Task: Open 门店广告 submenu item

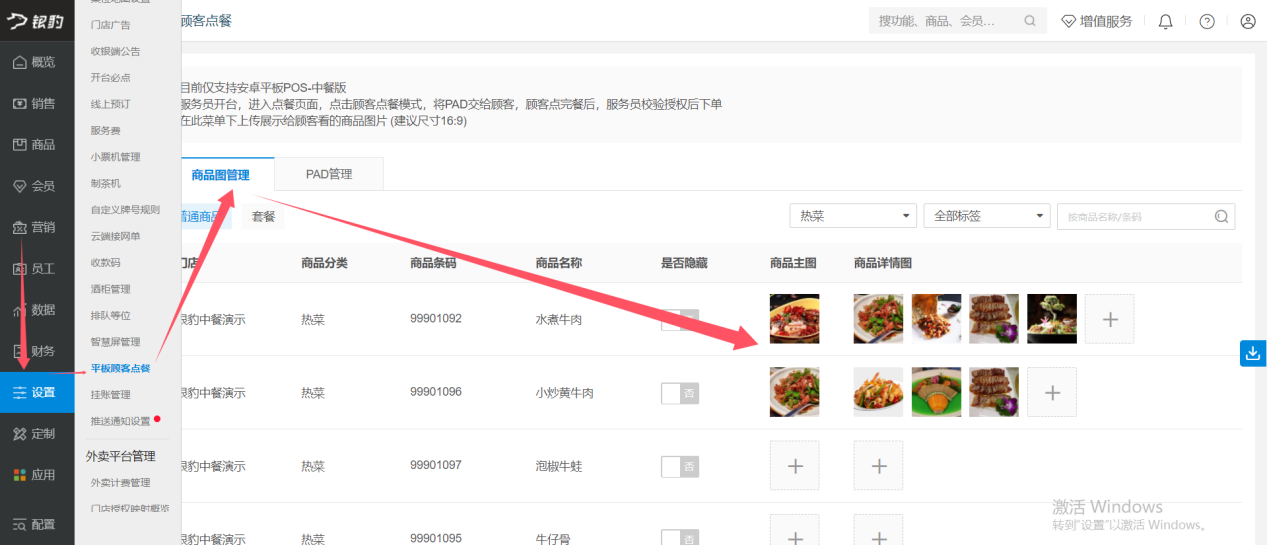Action: (110, 25)
